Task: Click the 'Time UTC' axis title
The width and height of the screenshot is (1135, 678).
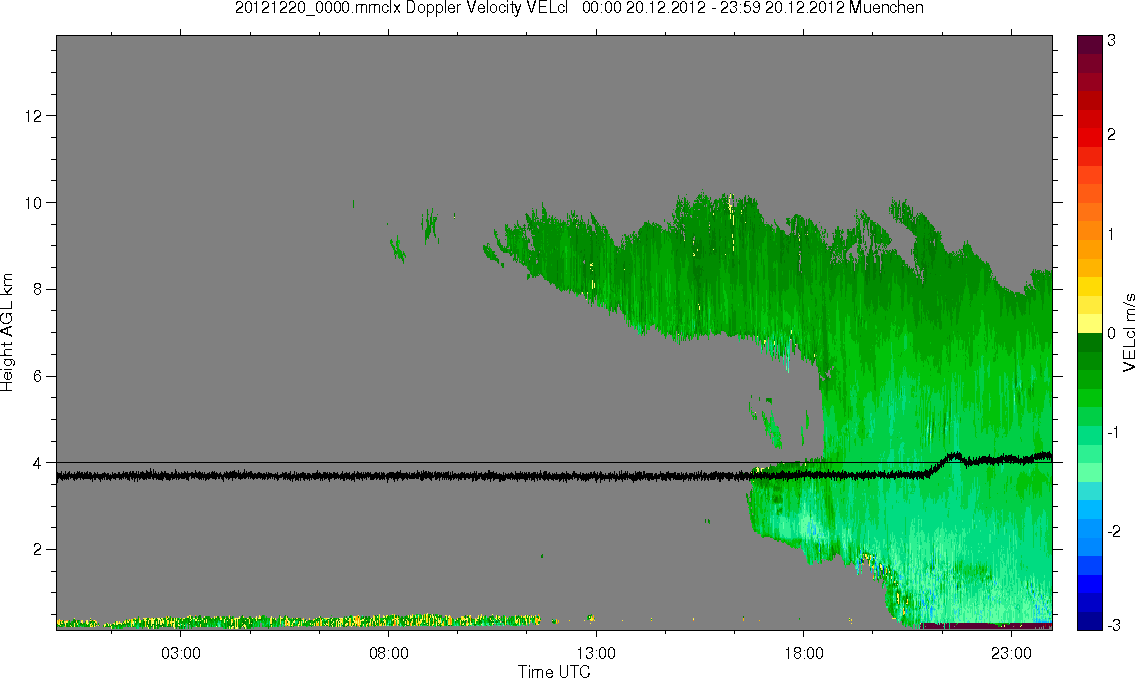Action: [554, 671]
